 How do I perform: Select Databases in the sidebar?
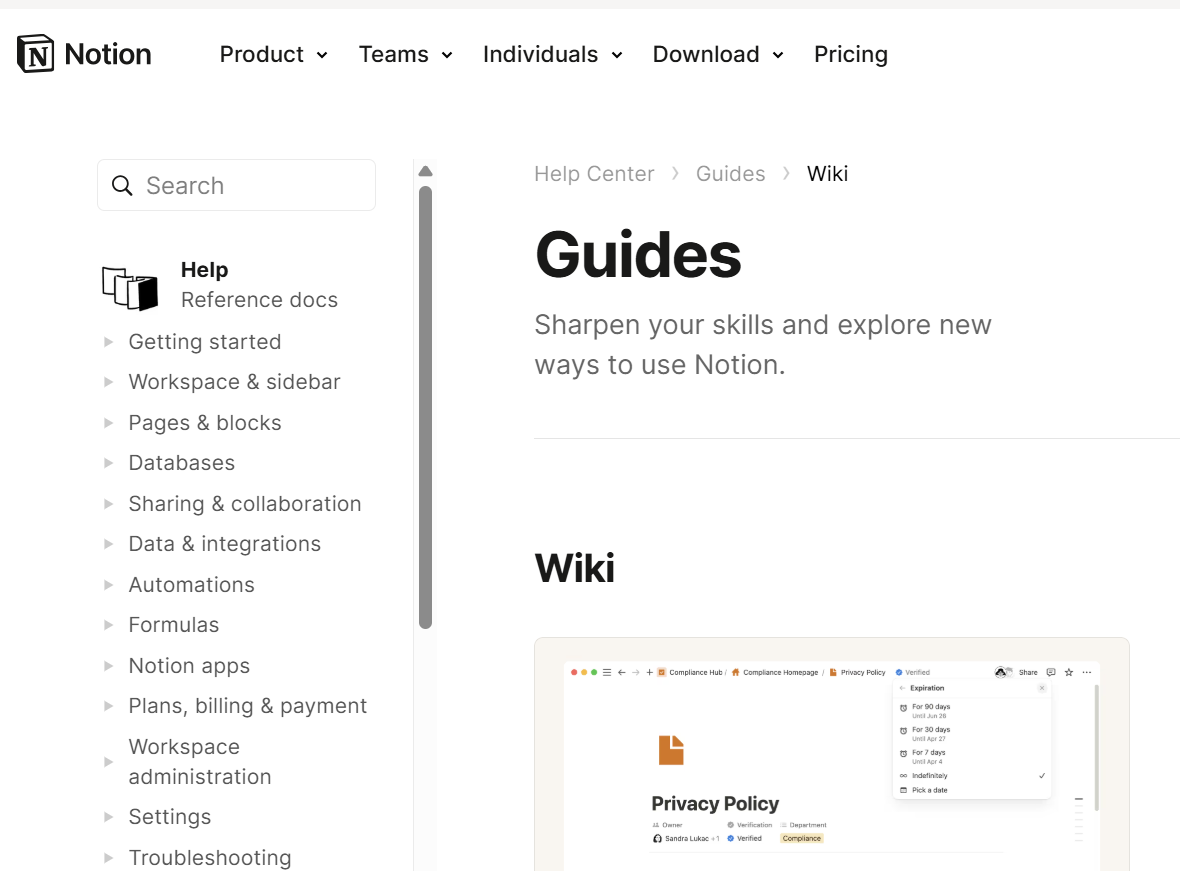click(181, 463)
